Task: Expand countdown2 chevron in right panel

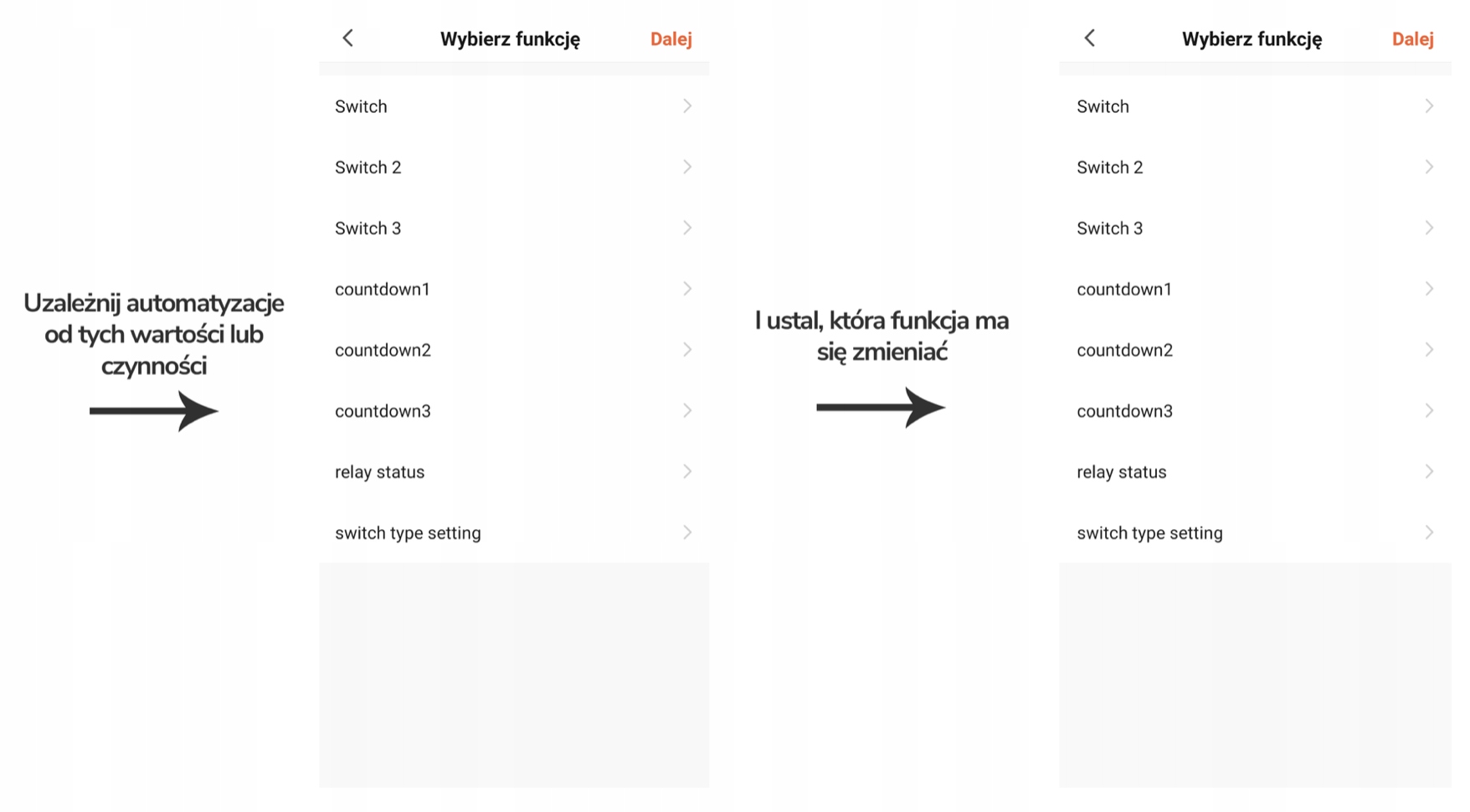Action: (1428, 350)
